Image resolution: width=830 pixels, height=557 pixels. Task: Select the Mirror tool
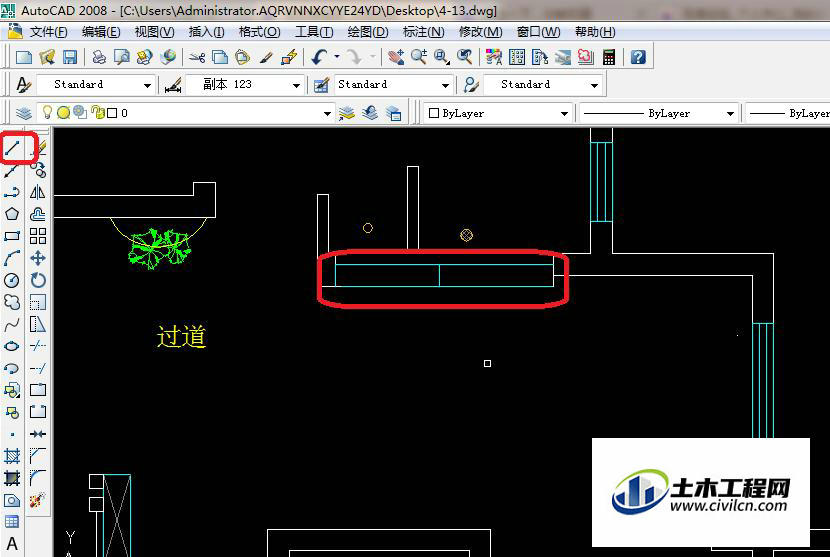(38, 192)
